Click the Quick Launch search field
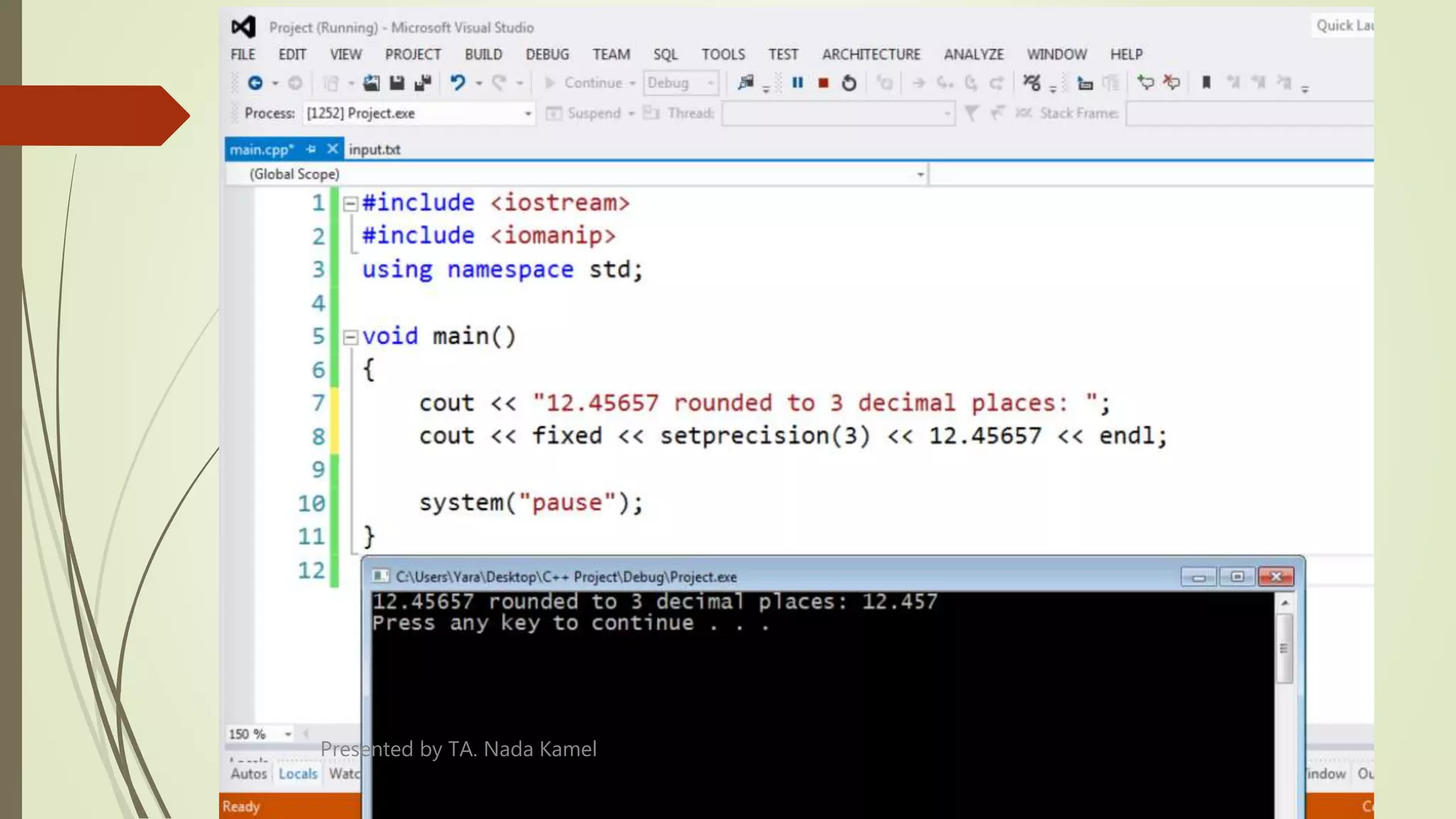This screenshot has width=1456, height=819. coord(1343,26)
